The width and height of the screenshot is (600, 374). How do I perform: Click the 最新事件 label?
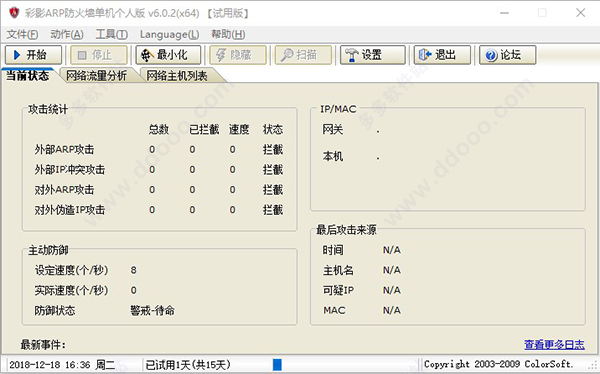(x=43, y=345)
